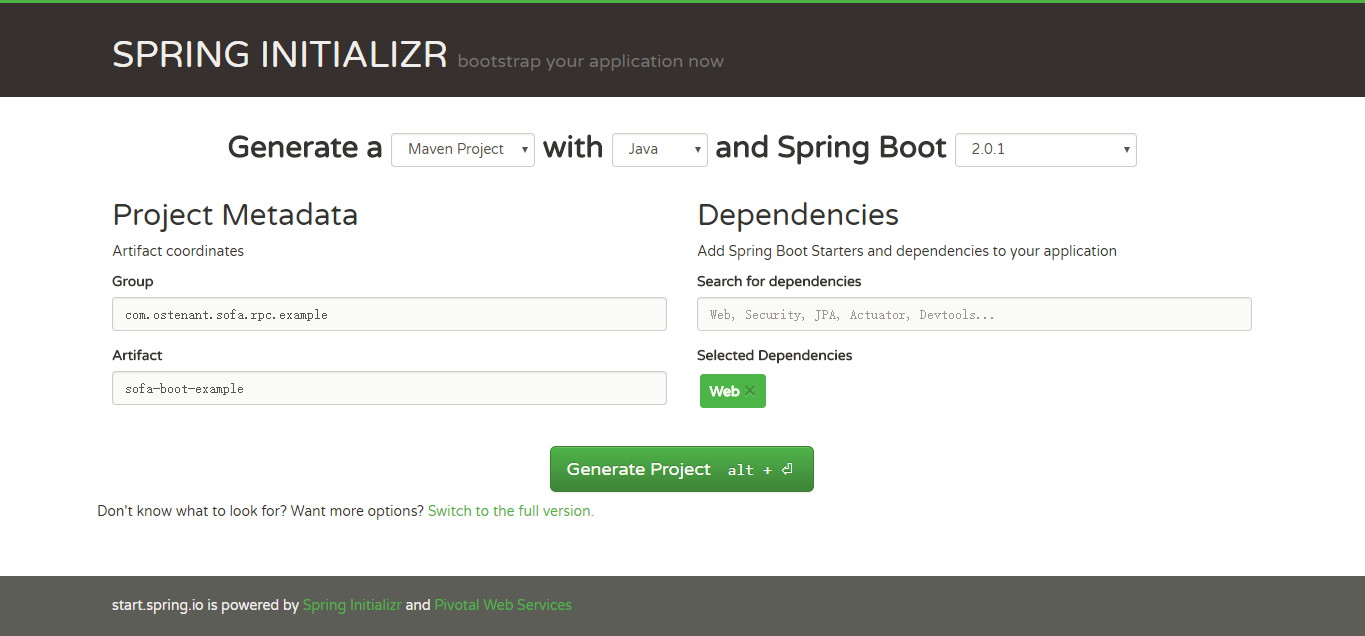The image size is (1365, 636).
Task: Click the Selected Dependencies label
Action: click(775, 355)
